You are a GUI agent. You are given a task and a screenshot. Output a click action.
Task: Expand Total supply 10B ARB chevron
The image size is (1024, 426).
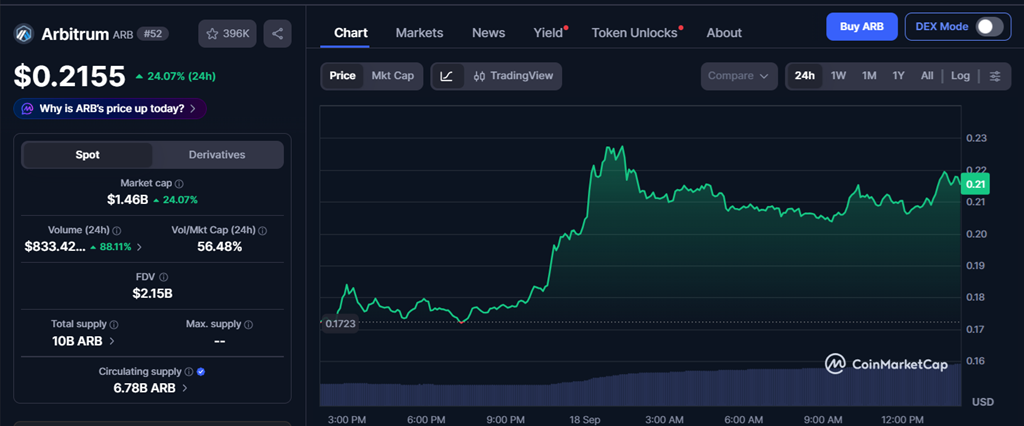pyautogui.click(x=112, y=341)
